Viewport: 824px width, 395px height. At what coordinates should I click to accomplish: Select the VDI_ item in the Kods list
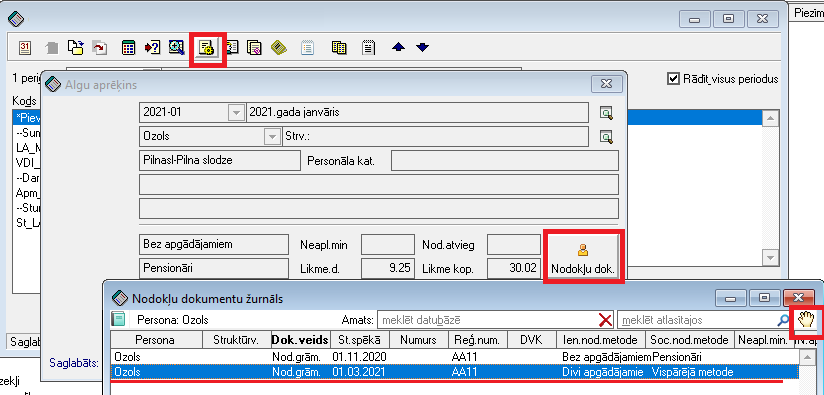click(28, 162)
